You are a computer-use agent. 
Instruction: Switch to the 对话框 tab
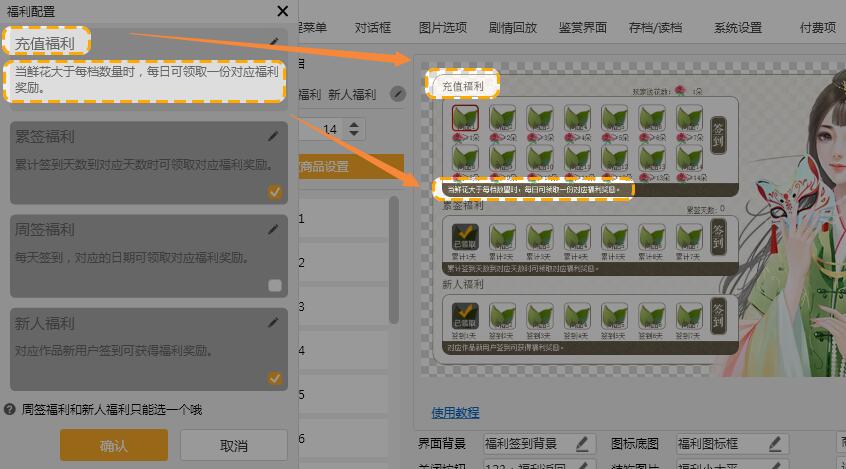[373, 28]
